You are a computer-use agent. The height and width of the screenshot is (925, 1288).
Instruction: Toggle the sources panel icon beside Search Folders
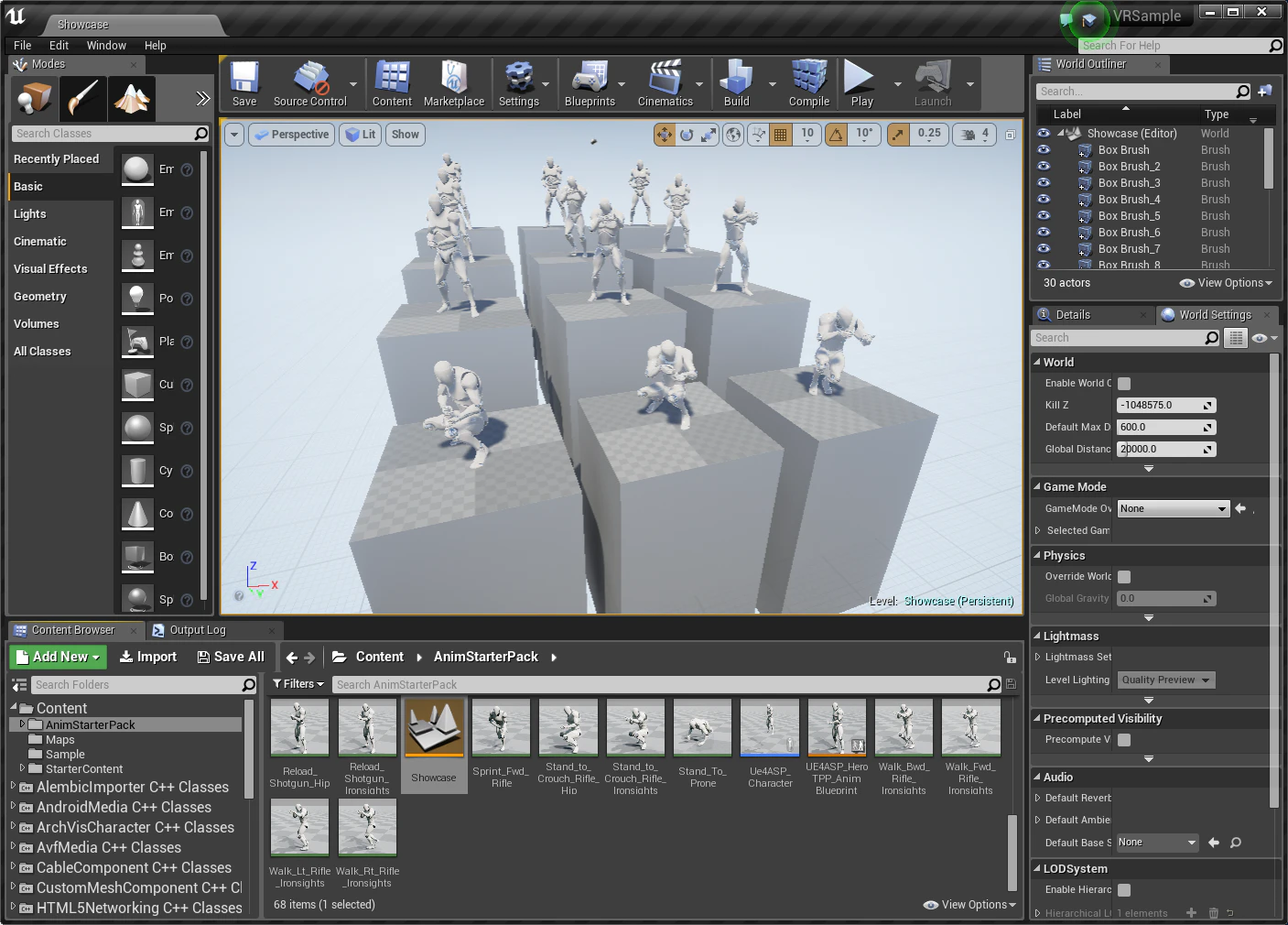pyautogui.click(x=19, y=685)
